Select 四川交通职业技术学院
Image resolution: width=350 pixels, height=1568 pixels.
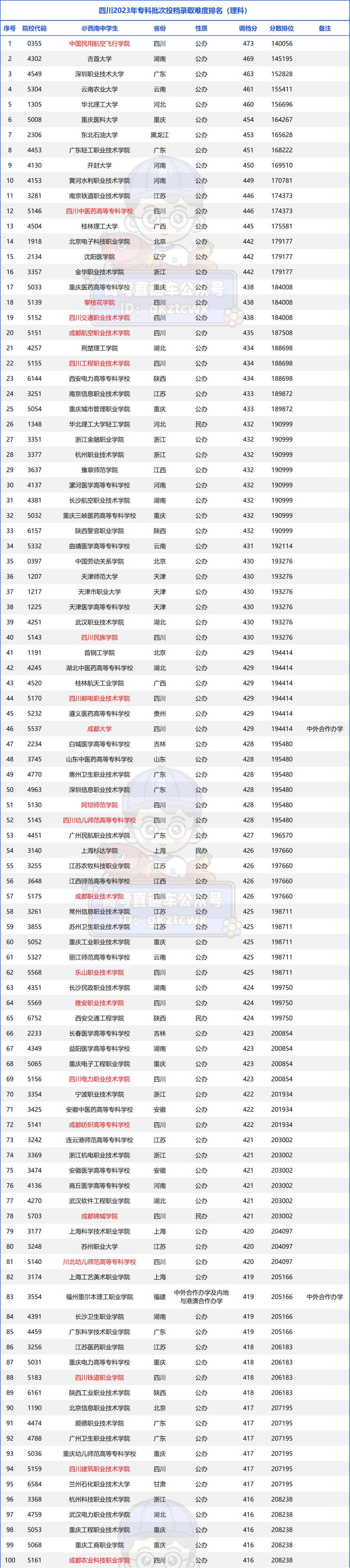(99, 318)
